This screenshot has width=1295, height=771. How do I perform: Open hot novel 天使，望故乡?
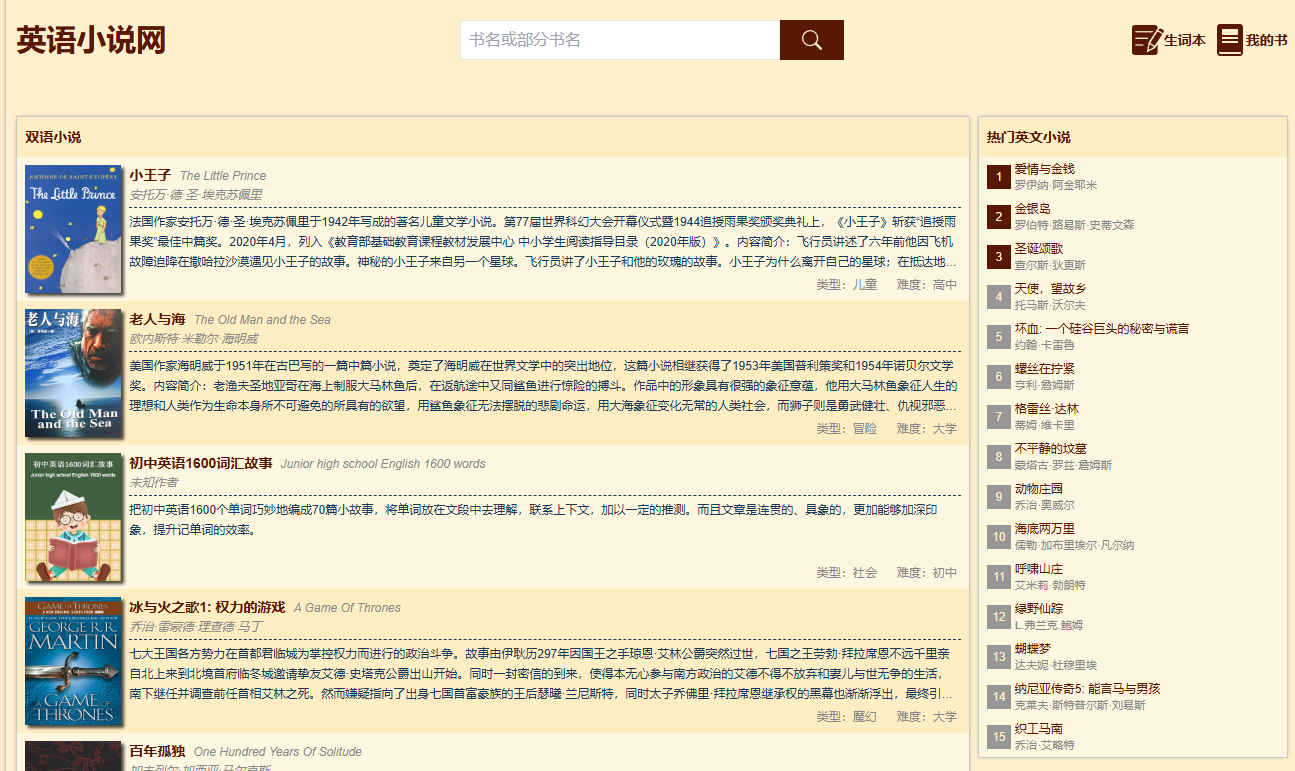[1051, 289]
